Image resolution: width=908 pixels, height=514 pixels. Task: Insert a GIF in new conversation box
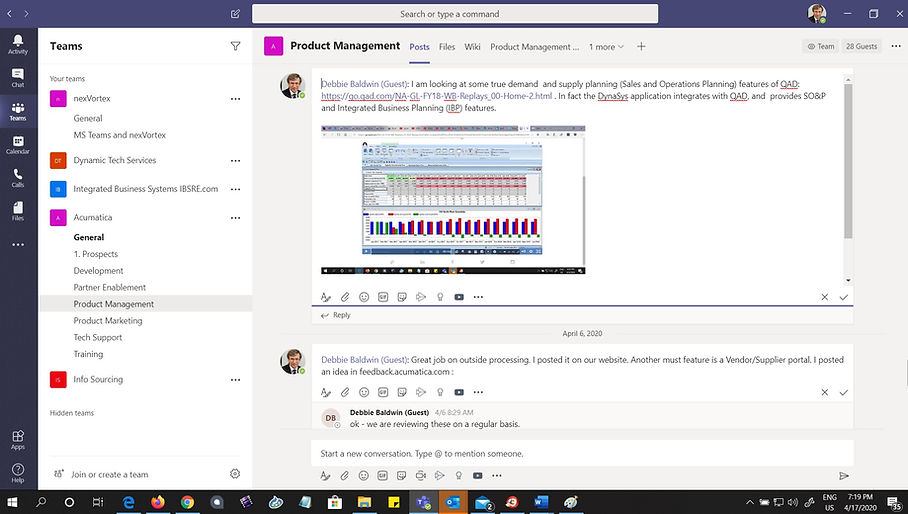click(x=383, y=475)
